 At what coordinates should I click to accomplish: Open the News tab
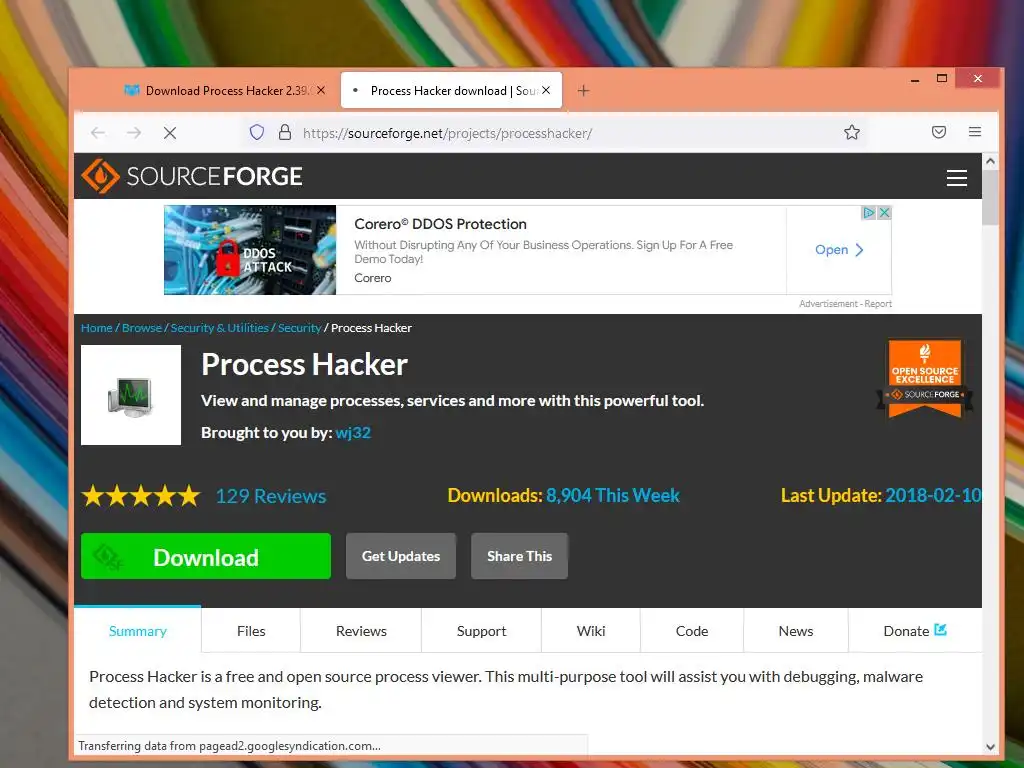pyautogui.click(x=795, y=631)
